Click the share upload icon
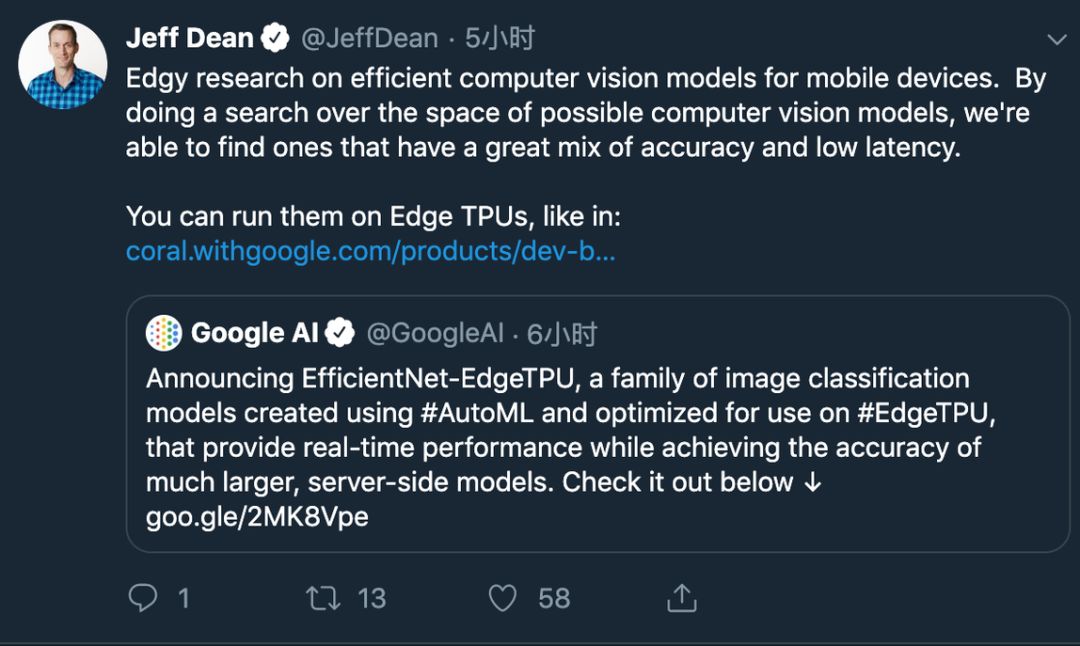Viewport: 1080px width, 646px height. click(x=681, y=598)
